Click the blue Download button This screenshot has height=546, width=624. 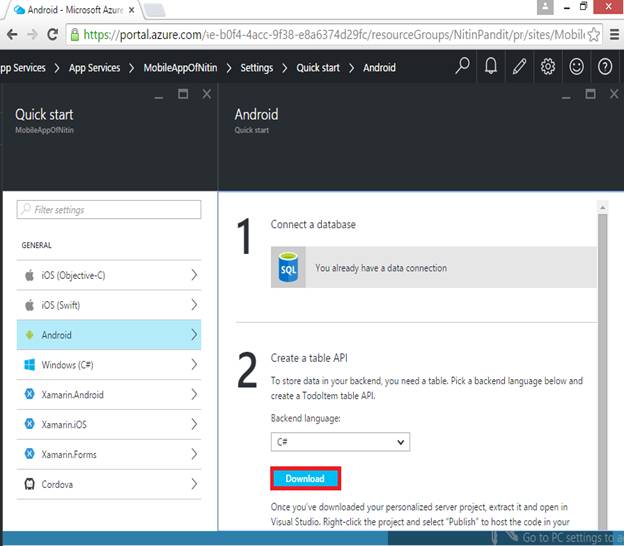click(305, 478)
